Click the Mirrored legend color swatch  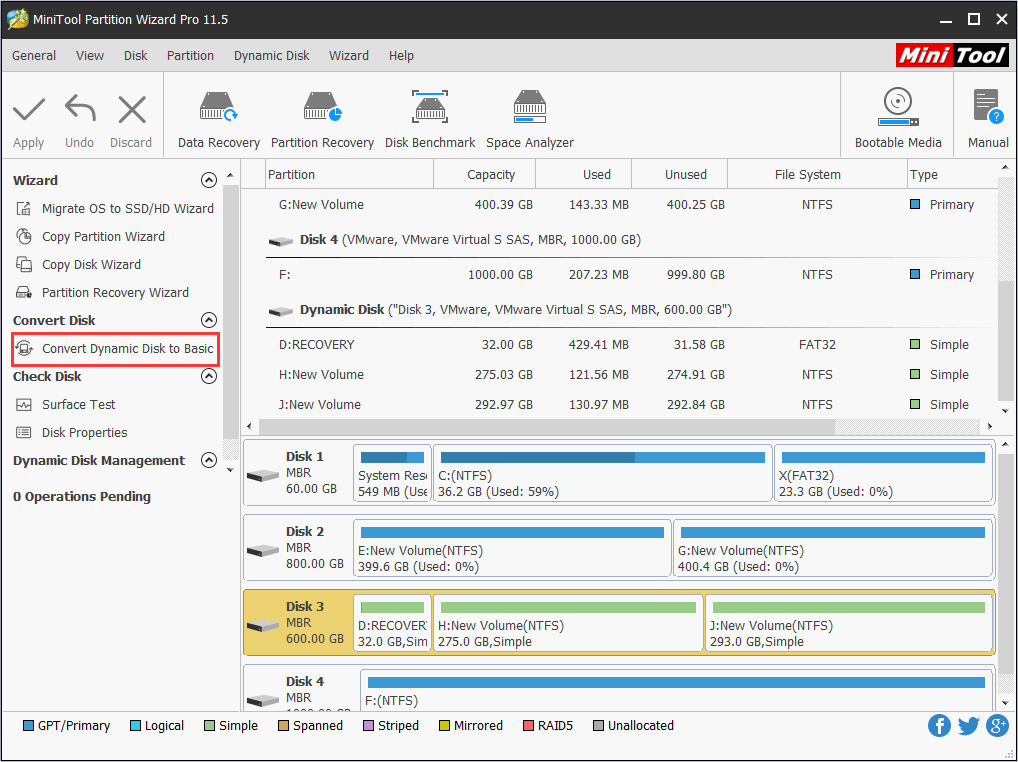pyautogui.click(x=445, y=725)
